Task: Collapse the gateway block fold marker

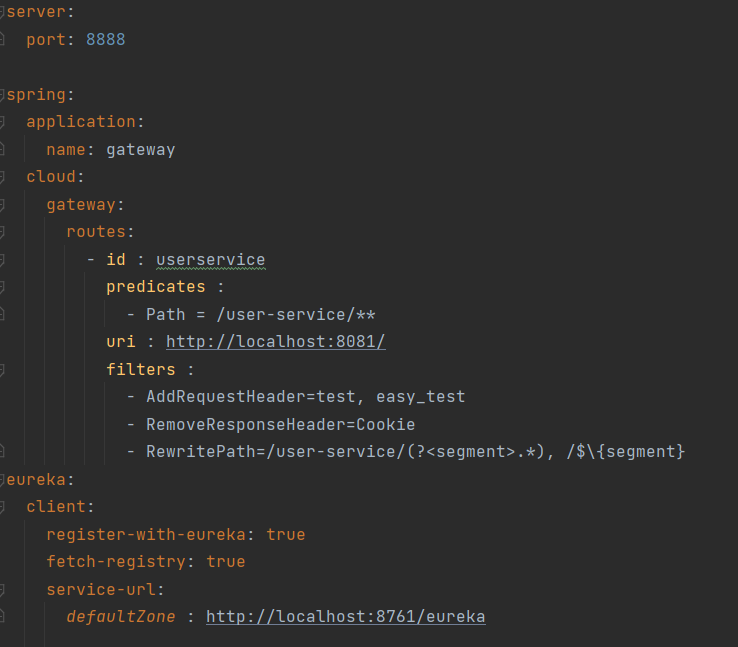Action: pos(2,205)
